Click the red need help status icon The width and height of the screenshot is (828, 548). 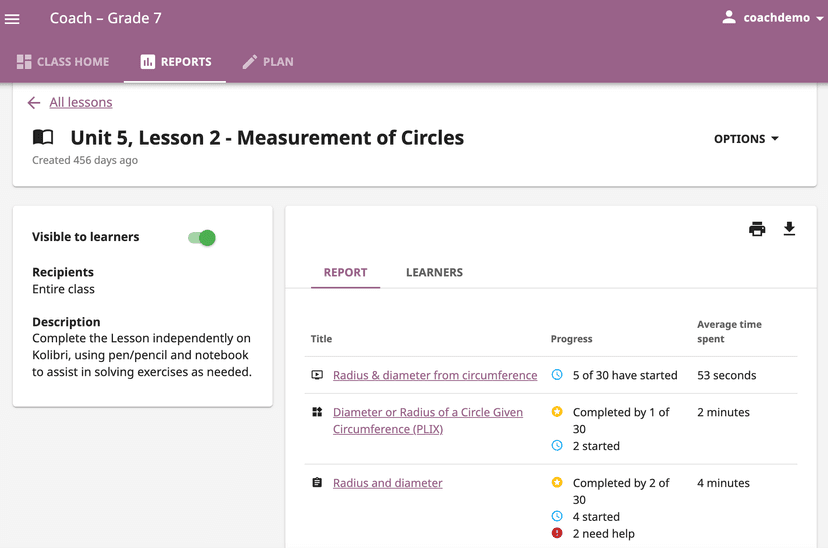(x=557, y=534)
